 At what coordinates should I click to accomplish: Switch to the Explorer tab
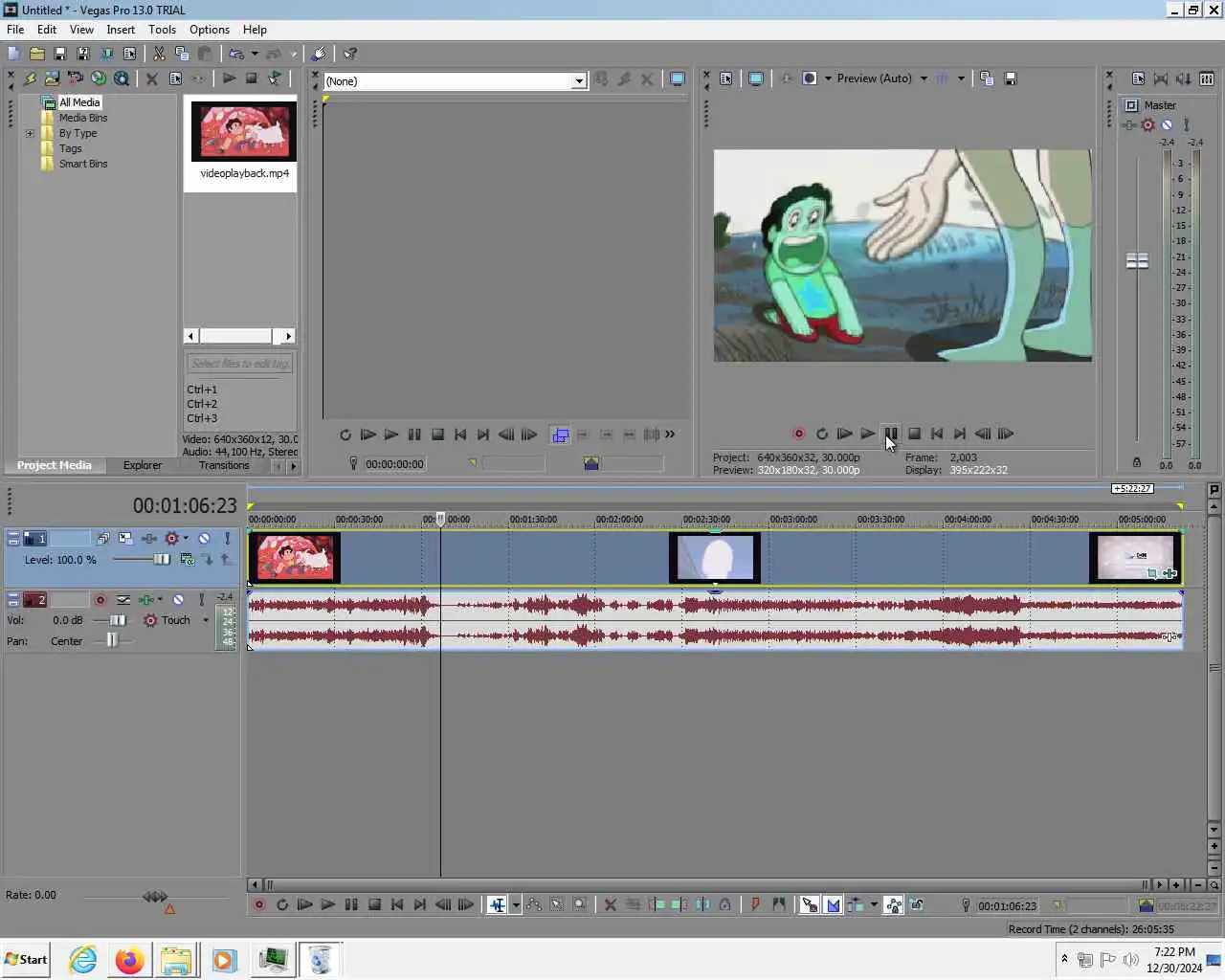(x=142, y=465)
